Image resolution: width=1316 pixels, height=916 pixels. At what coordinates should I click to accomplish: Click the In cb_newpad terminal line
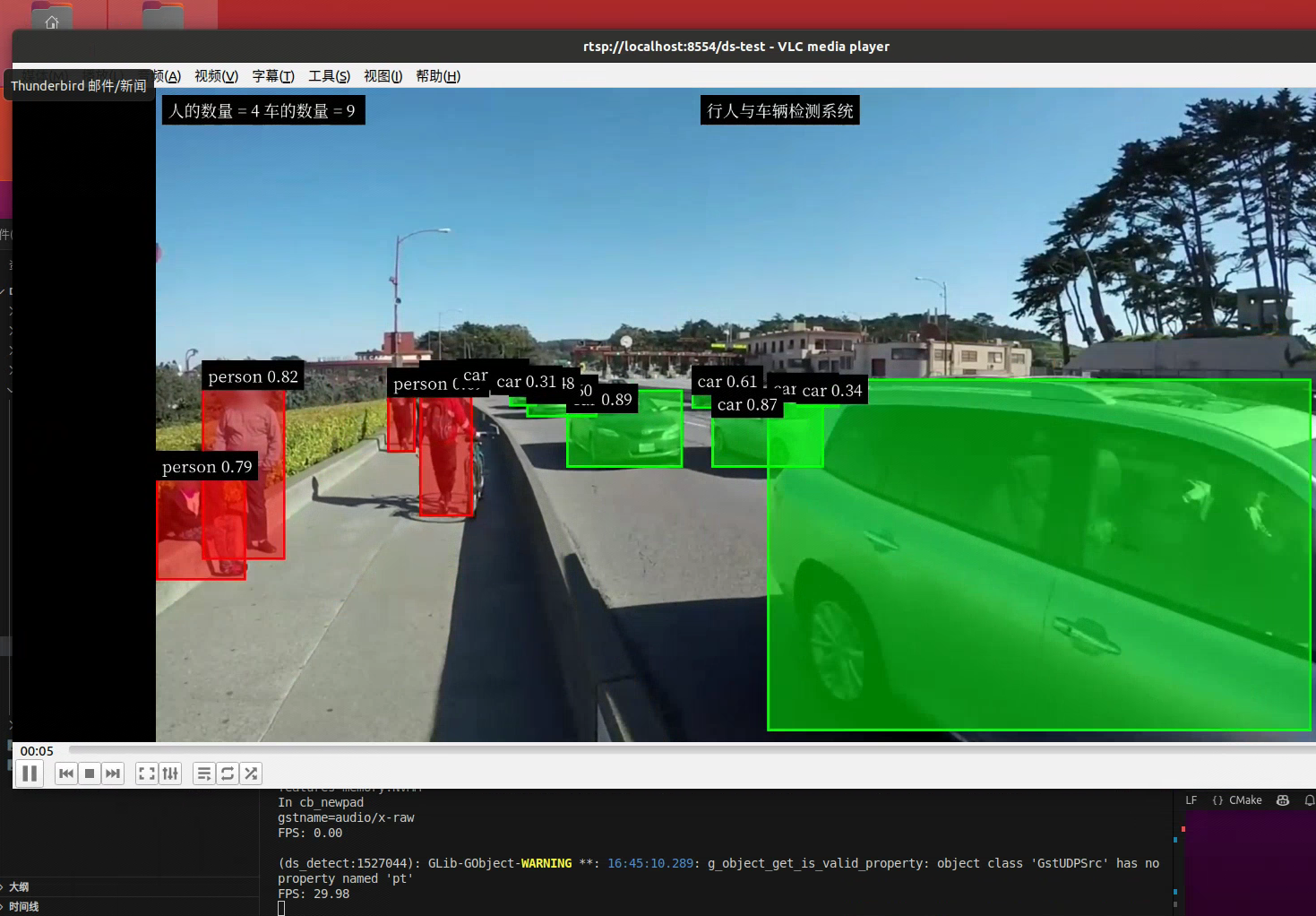(321, 802)
